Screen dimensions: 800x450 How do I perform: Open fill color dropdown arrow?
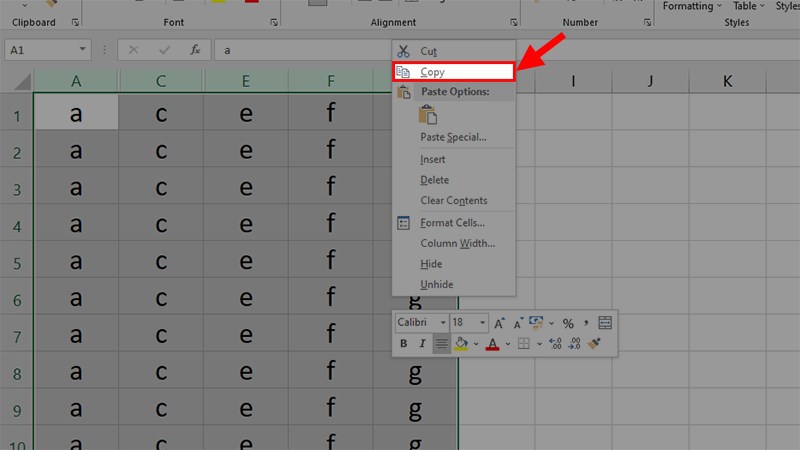coord(476,344)
